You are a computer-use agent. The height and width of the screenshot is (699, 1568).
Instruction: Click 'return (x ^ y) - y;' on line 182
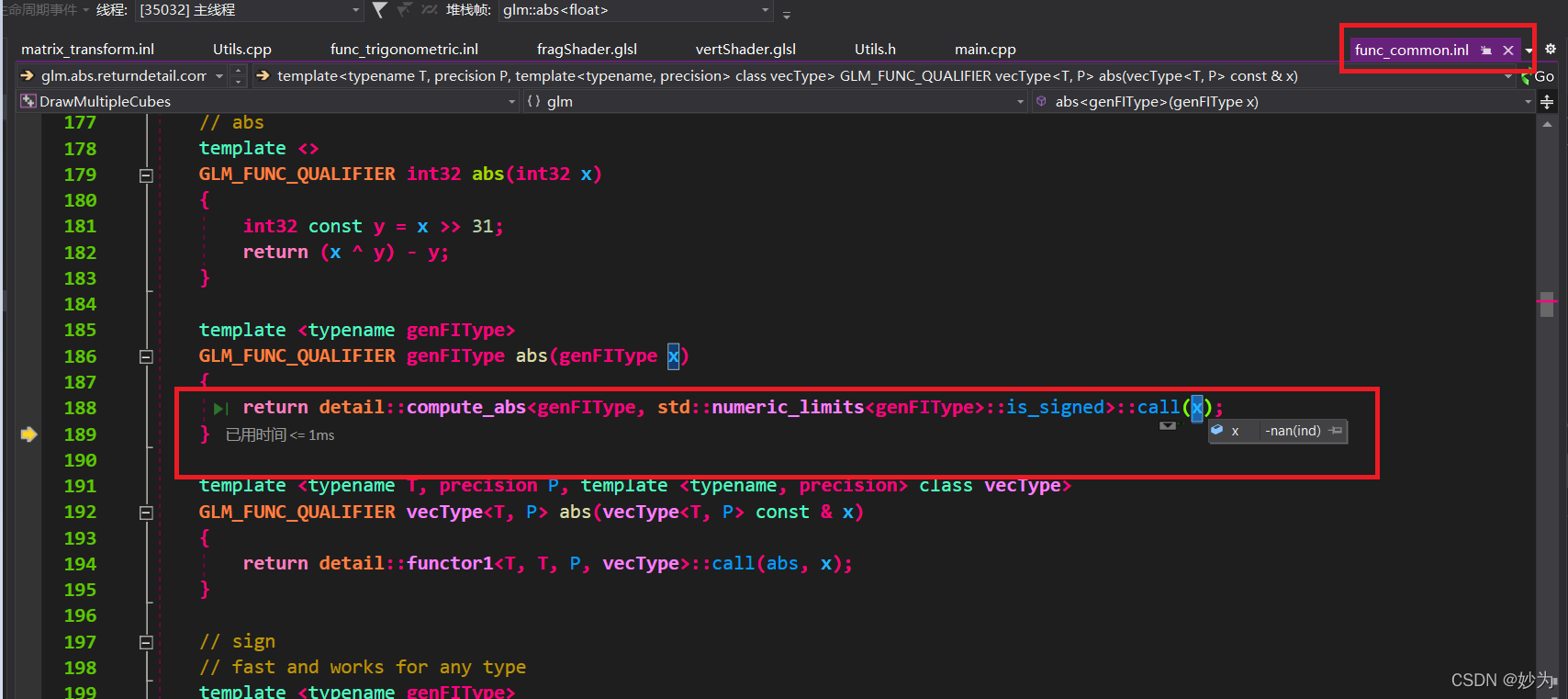[346, 252]
